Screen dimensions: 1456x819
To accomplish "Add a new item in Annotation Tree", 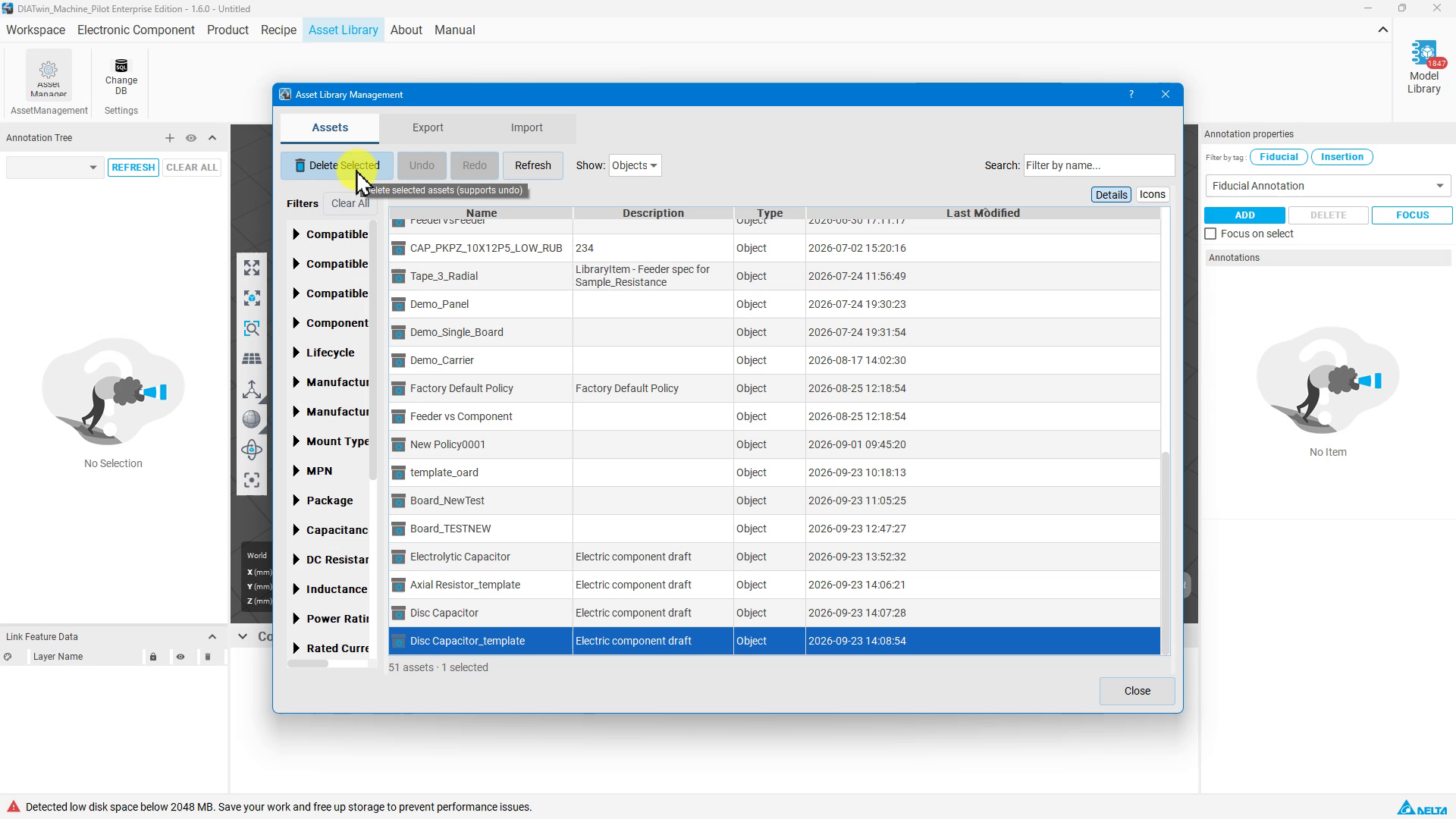I will pos(170,138).
